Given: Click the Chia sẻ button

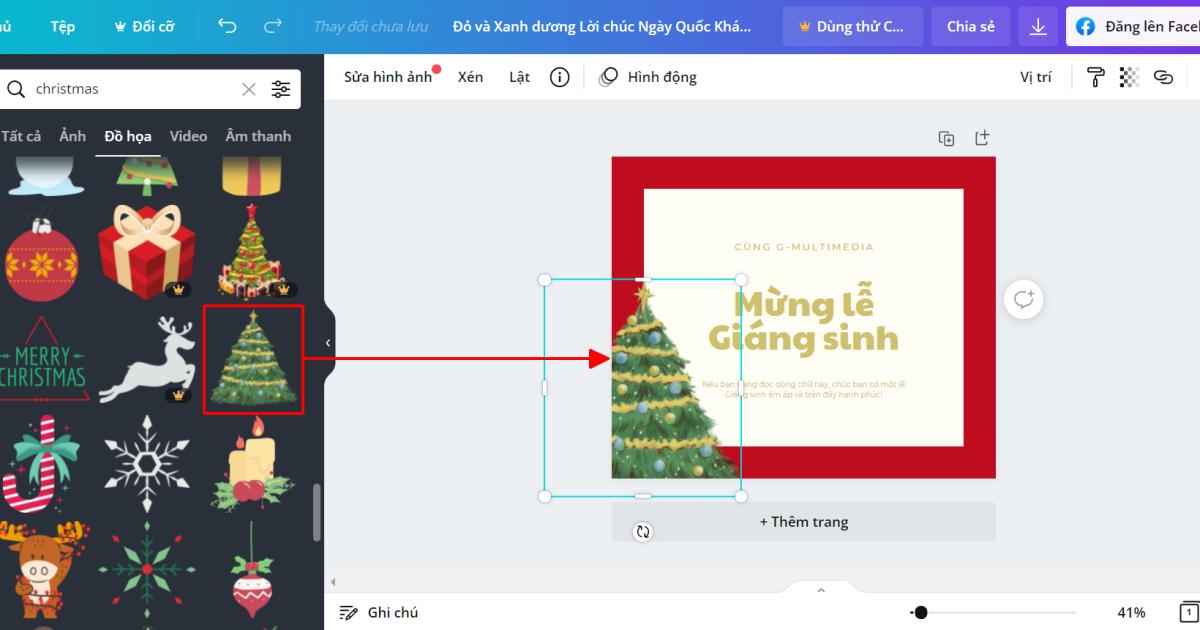Looking at the screenshot, I should (x=970, y=26).
